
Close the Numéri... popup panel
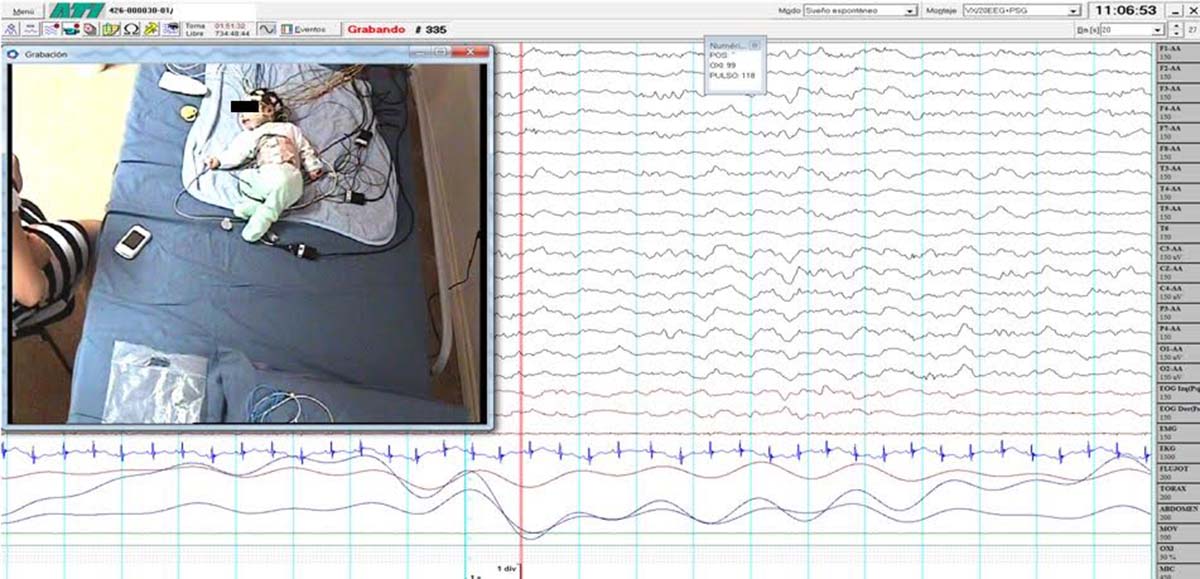755,45
